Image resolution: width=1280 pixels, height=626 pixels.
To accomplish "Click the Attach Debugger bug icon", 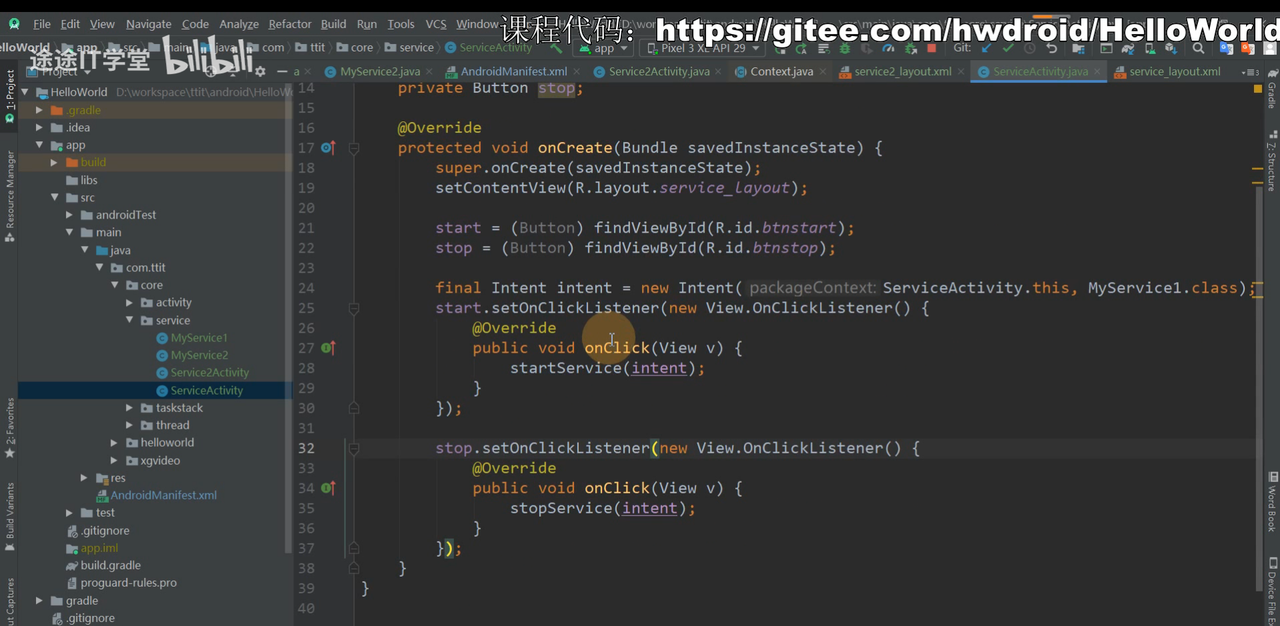I will [910, 48].
